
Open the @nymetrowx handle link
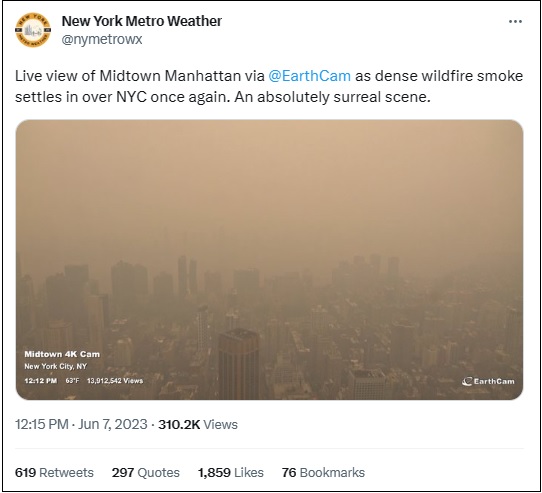(102, 39)
